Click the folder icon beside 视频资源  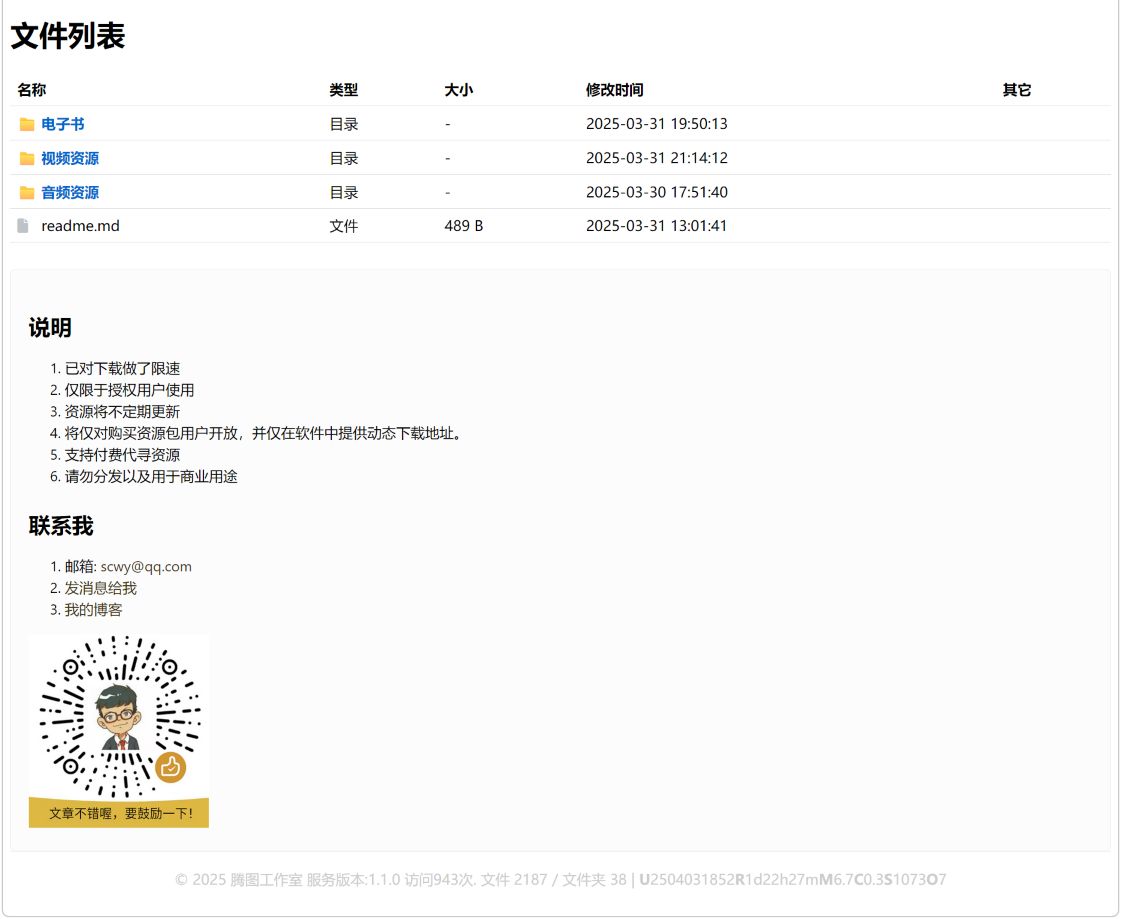[27, 158]
